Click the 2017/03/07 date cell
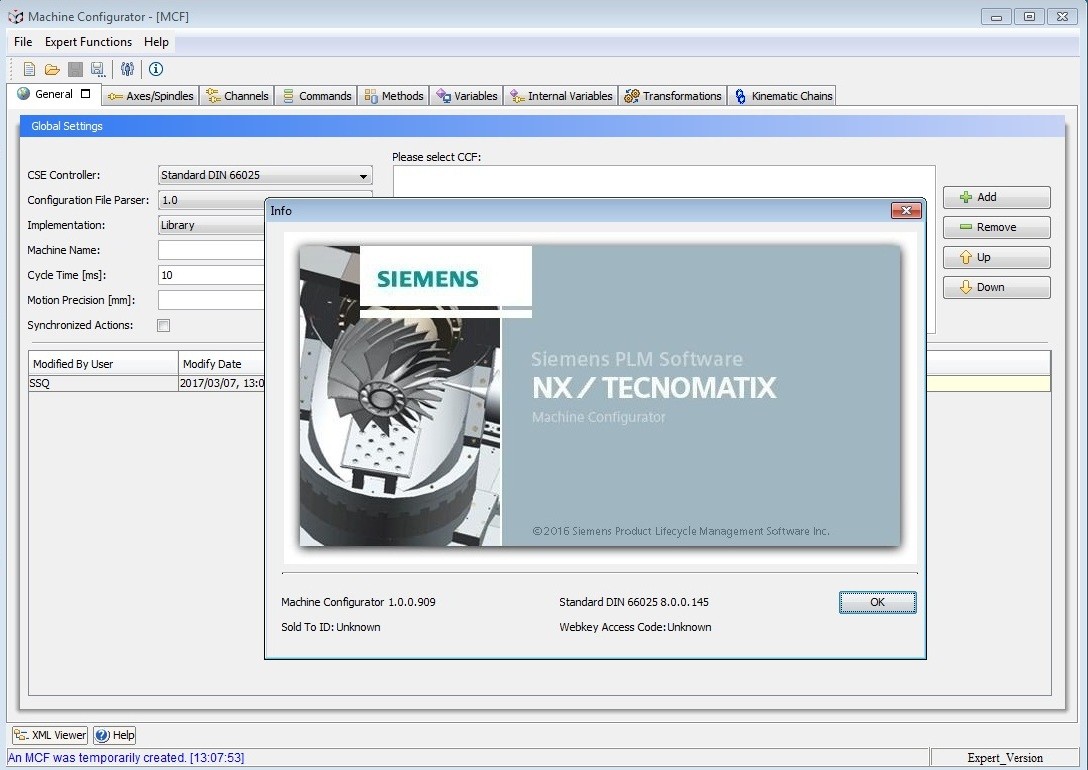The height and width of the screenshot is (770, 1088). coord(221,383)
